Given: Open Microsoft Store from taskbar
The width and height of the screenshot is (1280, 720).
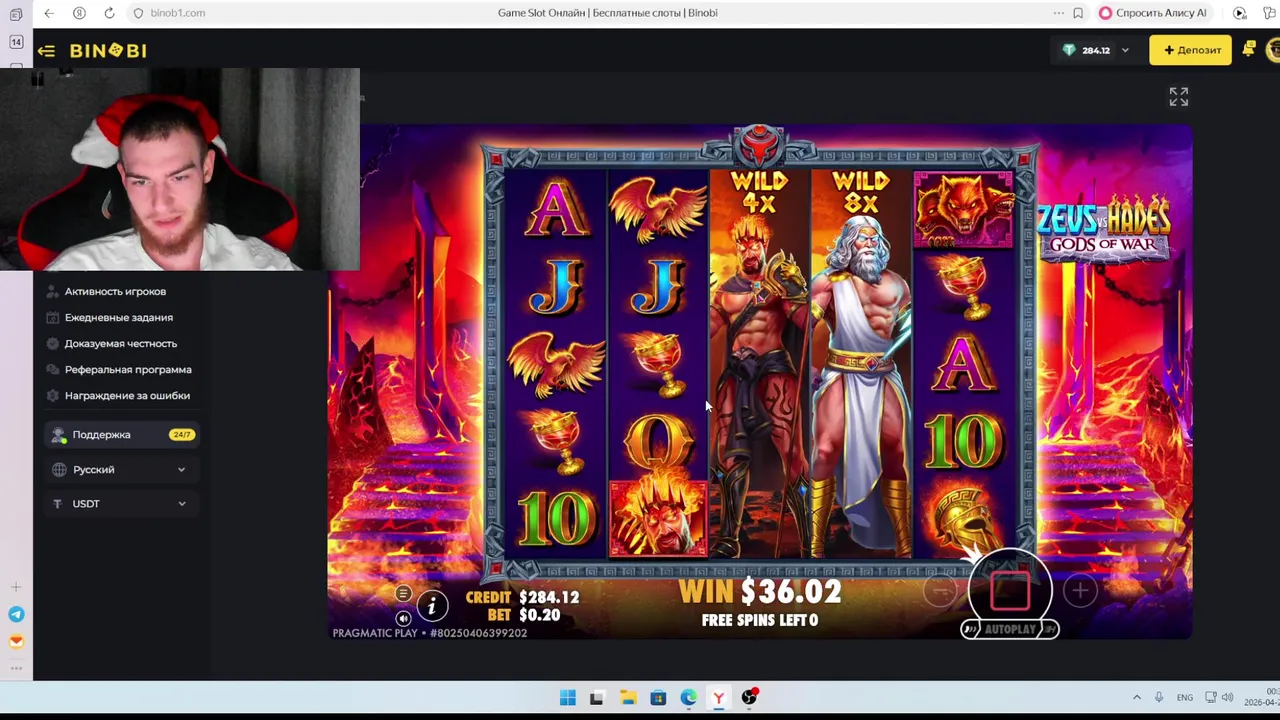Looking at the screenshot, I should (x=658, y=697).
